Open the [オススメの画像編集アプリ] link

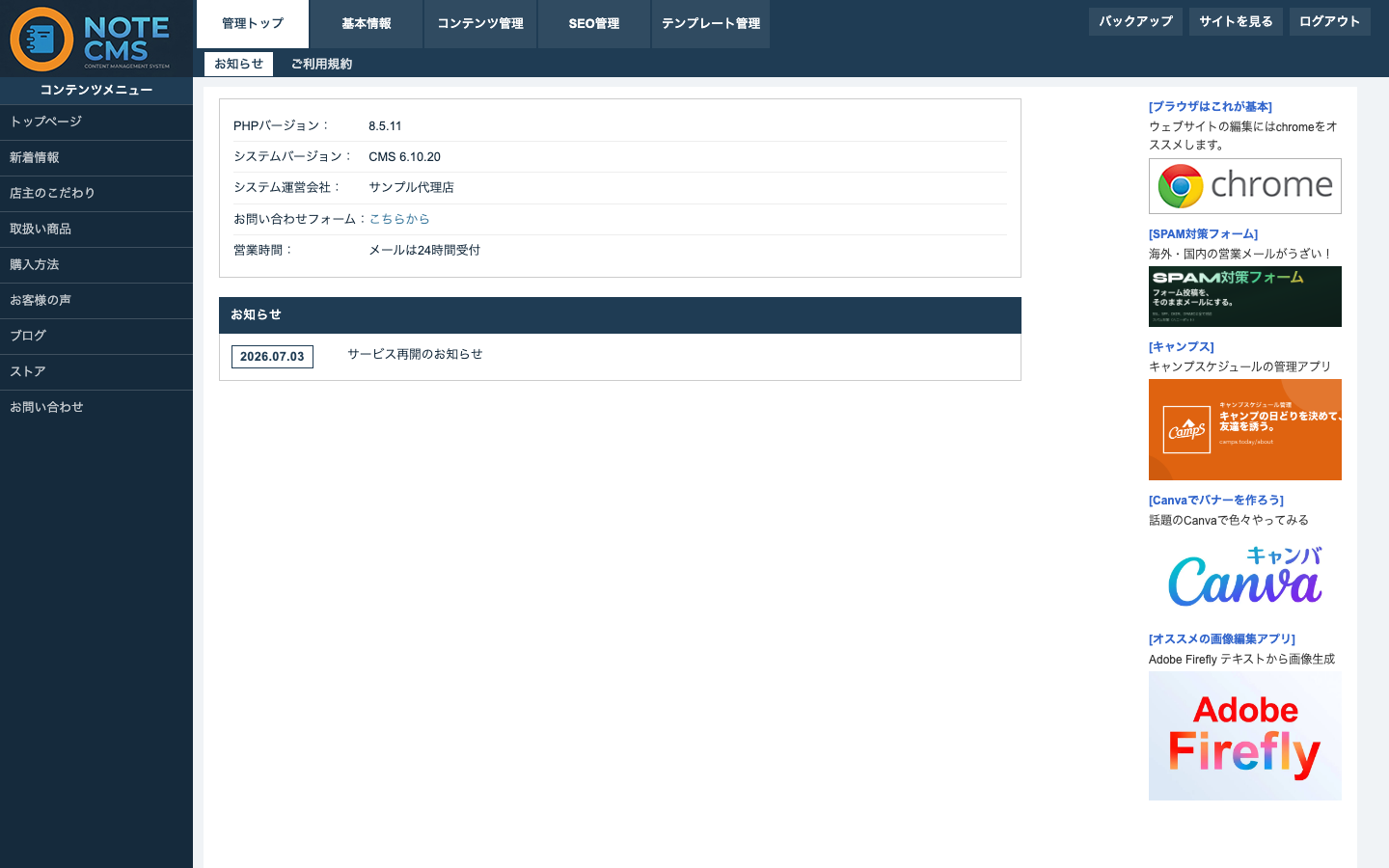pyautogui.click(x=1222, y=638)
